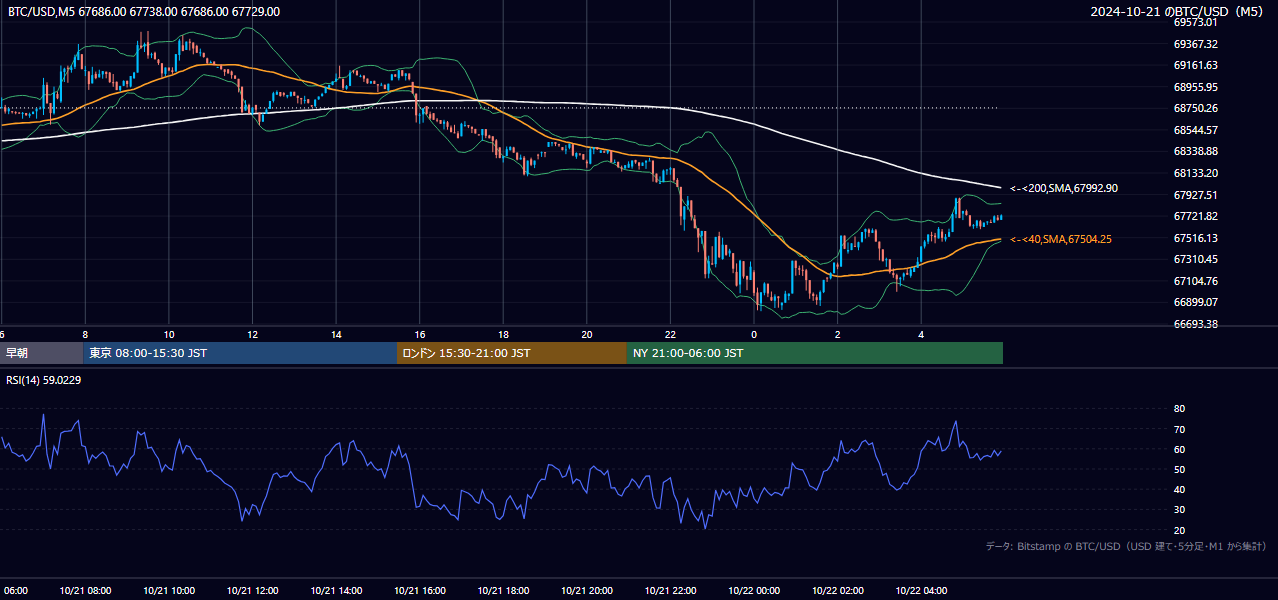Click the 68750.26 price axis label
The width and height of the screenshot is (1278, 600).
[x=1195, y=108]
